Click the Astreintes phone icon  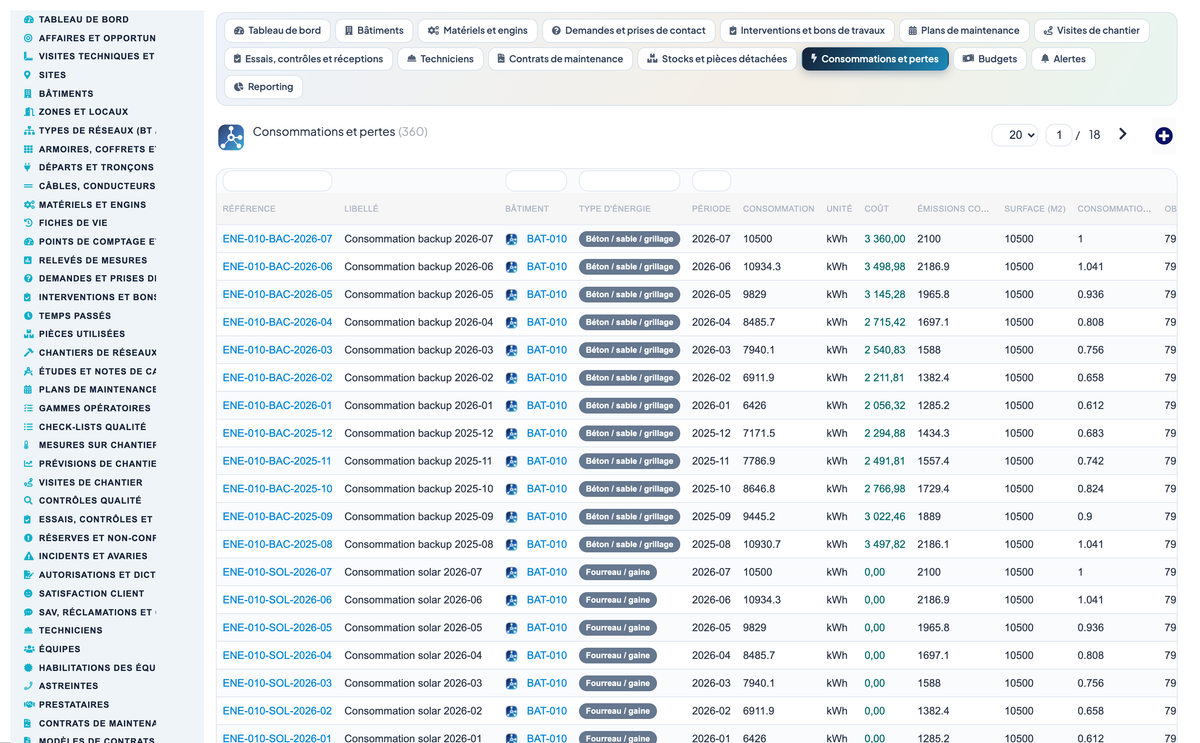pyautogui.click(x=28, y=686)
